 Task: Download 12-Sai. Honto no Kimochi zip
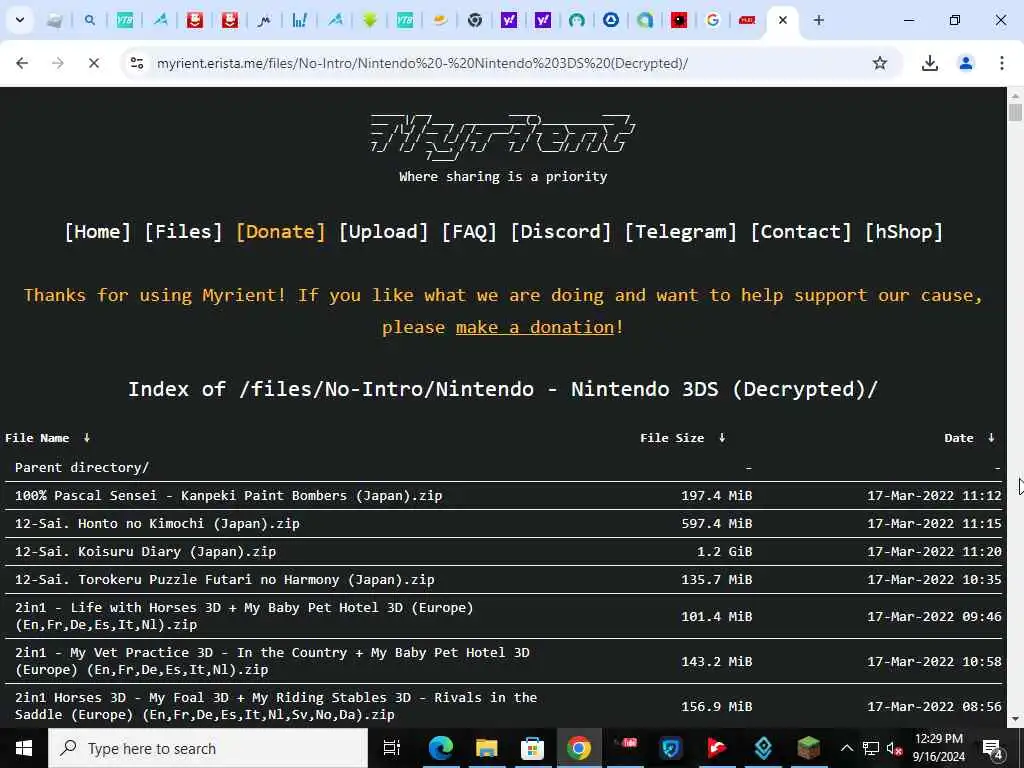157,524
